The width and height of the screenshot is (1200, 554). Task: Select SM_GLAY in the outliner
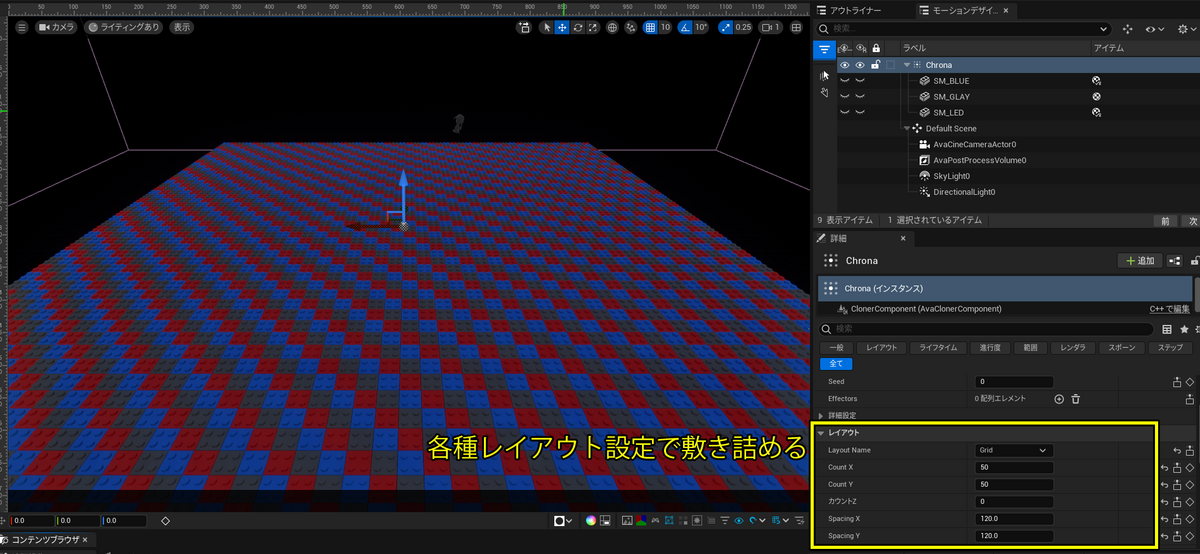pos(952,97)
